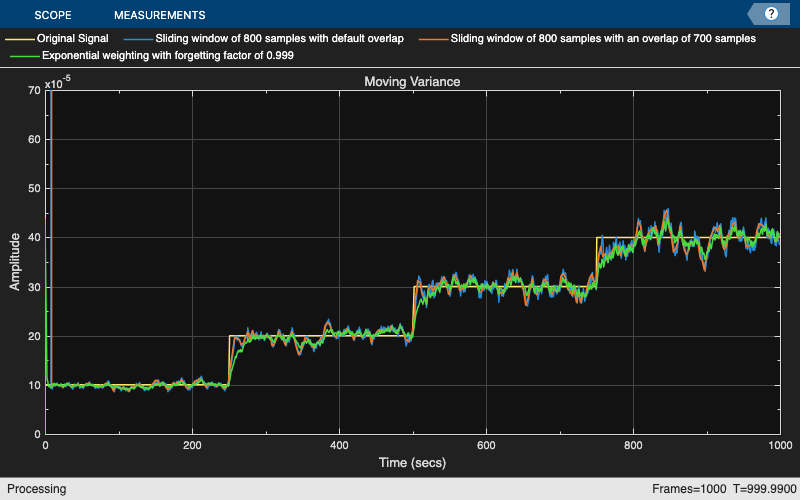
Task: Select the Moving Variance plot title
Action: 412,82
